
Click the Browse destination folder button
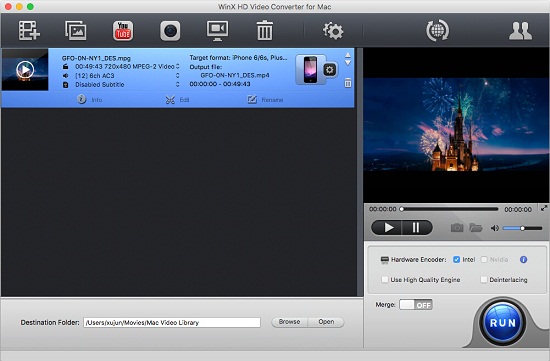[289, 322]
